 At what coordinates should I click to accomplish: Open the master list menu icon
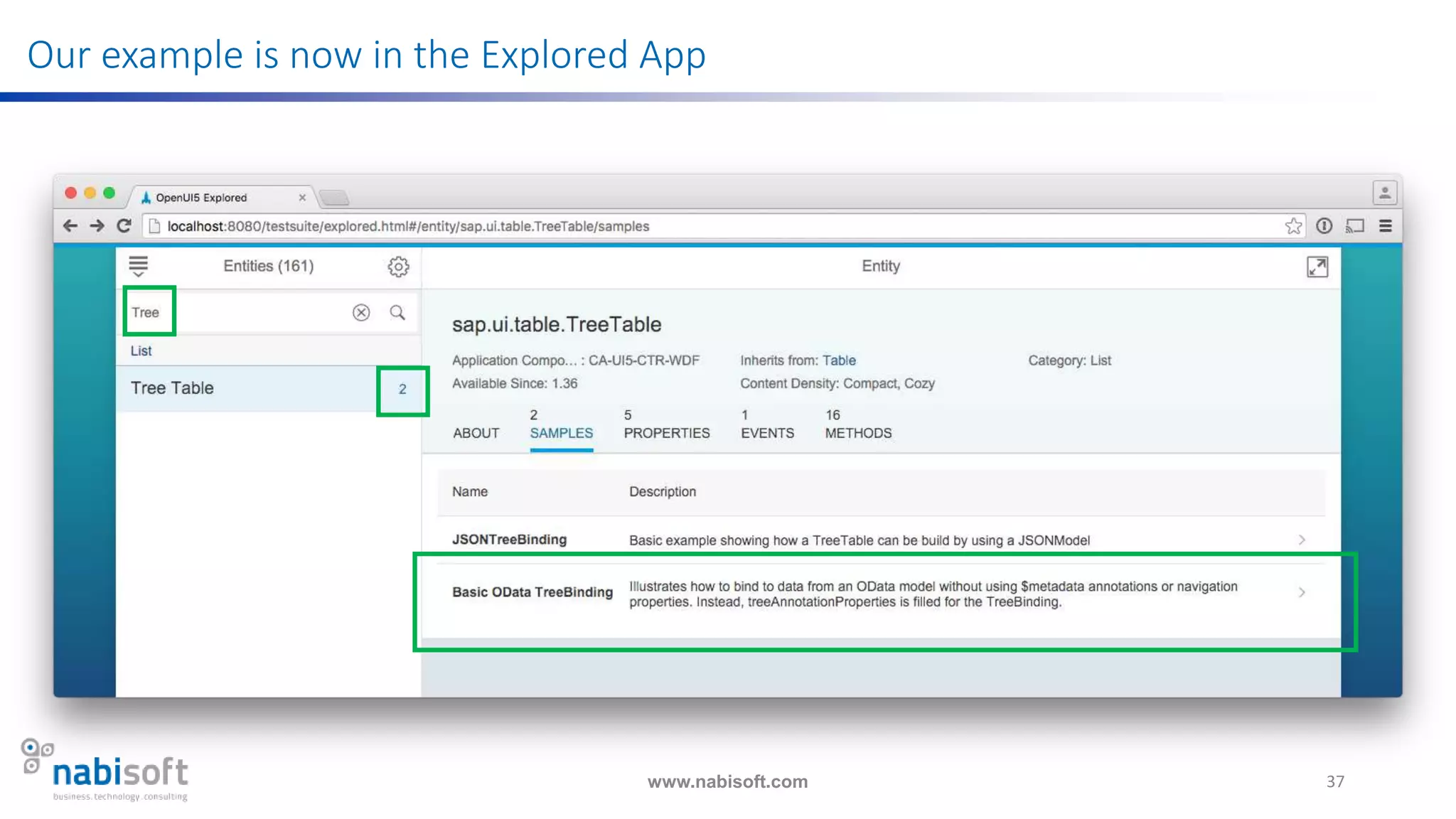[x=139, y=267]
